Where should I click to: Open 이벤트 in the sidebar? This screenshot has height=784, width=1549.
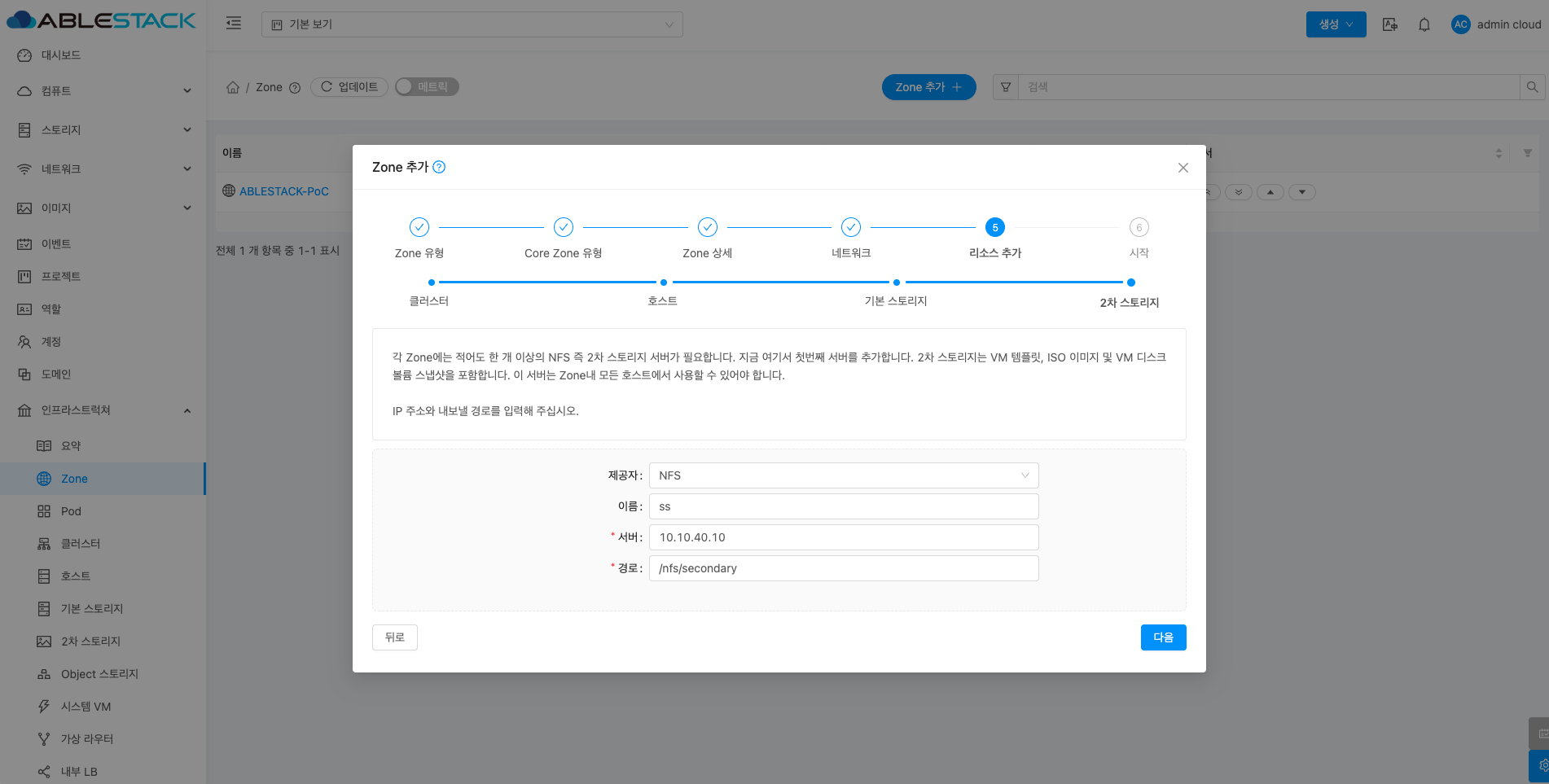103,244
